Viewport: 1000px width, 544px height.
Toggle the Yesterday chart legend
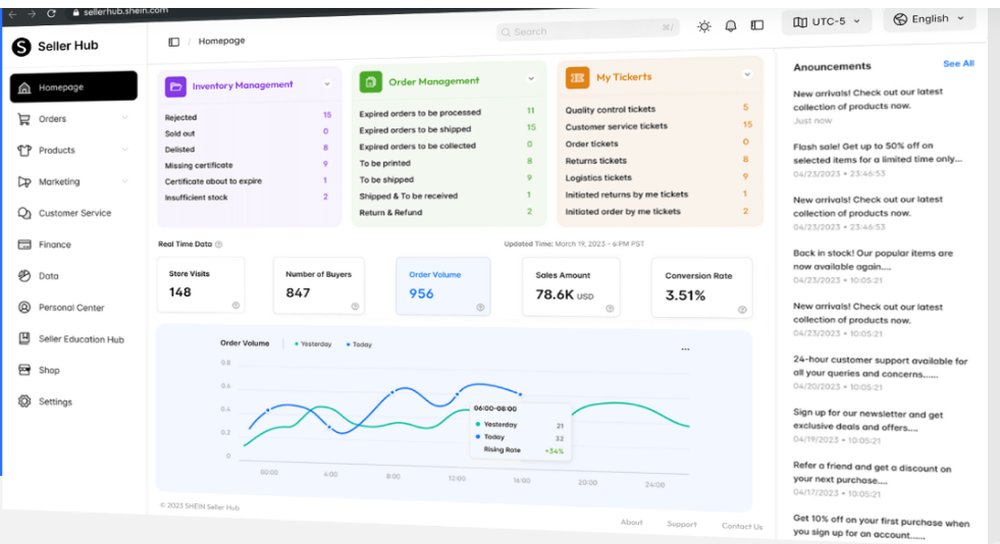pos(313,344)
